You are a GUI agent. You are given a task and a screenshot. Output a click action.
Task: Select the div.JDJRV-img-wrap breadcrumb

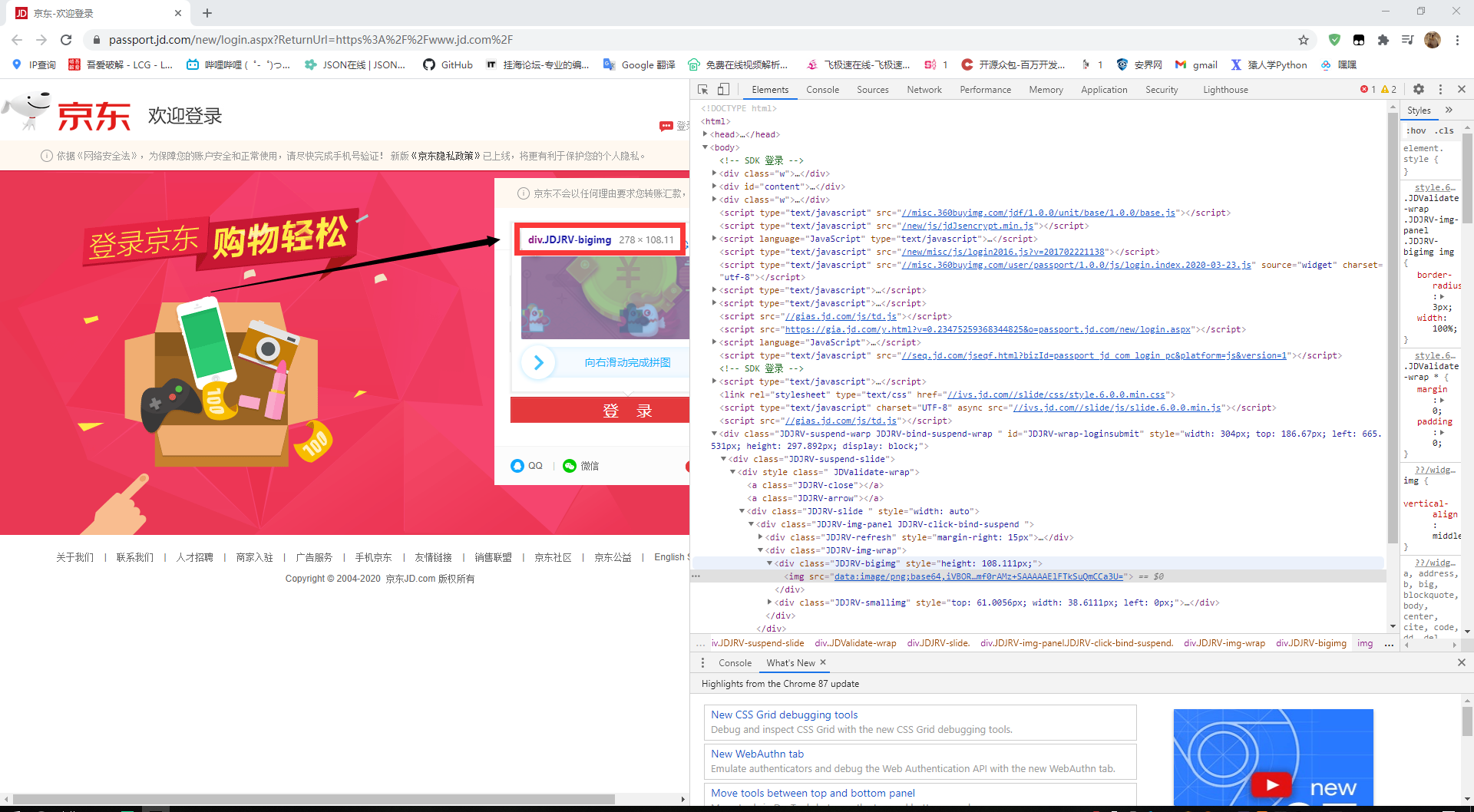click(1224, 643)
